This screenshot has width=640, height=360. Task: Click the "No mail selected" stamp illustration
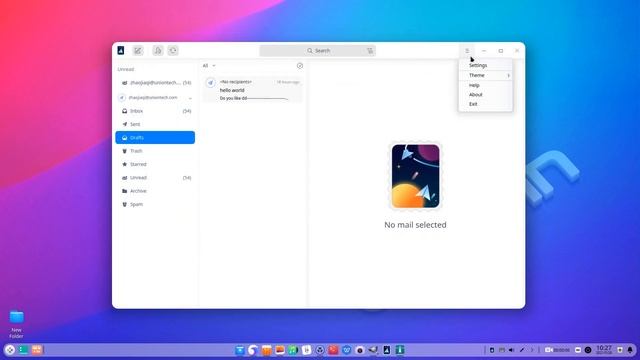coord(416,176)
